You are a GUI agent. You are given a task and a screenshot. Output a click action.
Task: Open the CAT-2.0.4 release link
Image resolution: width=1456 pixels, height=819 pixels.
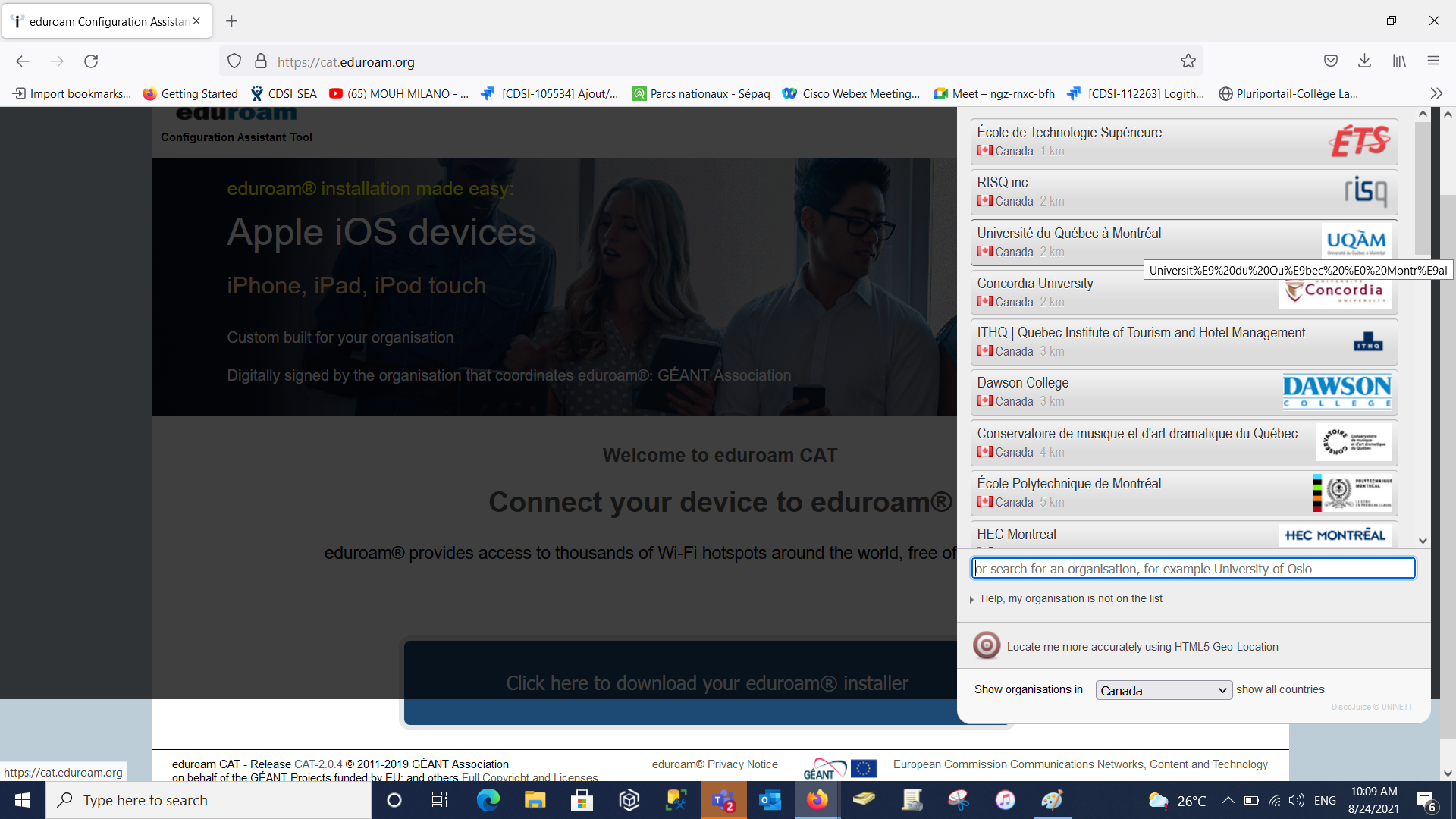click(x=318, y=764)
